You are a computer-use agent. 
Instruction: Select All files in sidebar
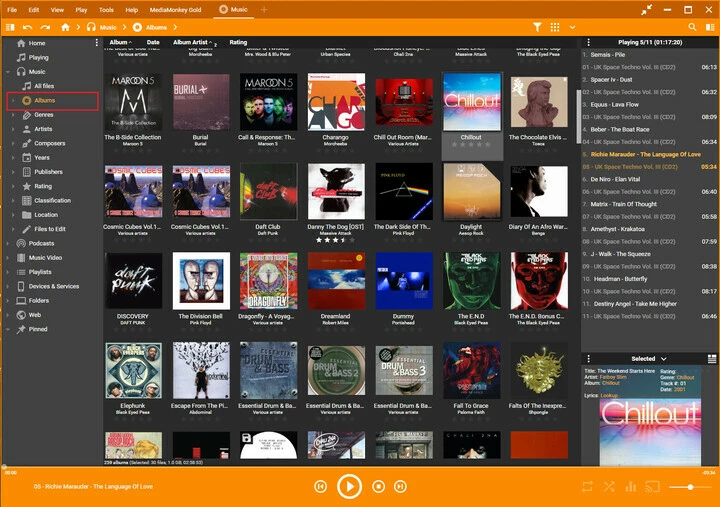pyautogui.click(x=44, y=86)
